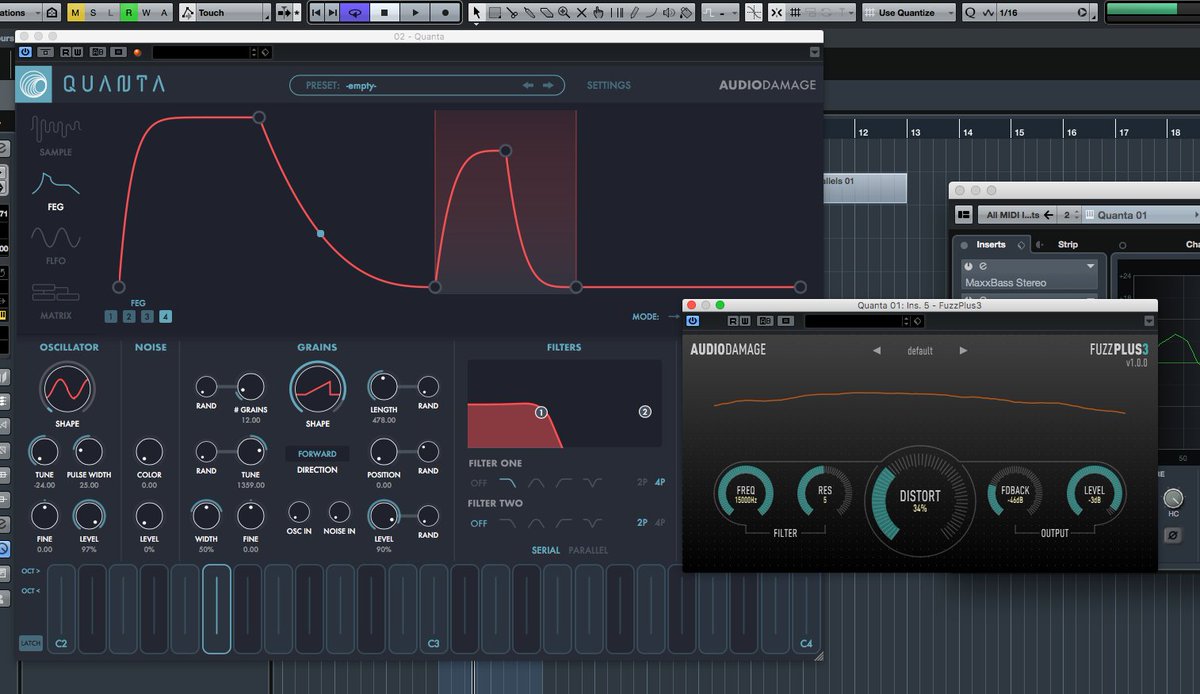This screenshot has height=694, width=1200.
Task: Go to the previous marker in transport
Action: pos(316,13)
